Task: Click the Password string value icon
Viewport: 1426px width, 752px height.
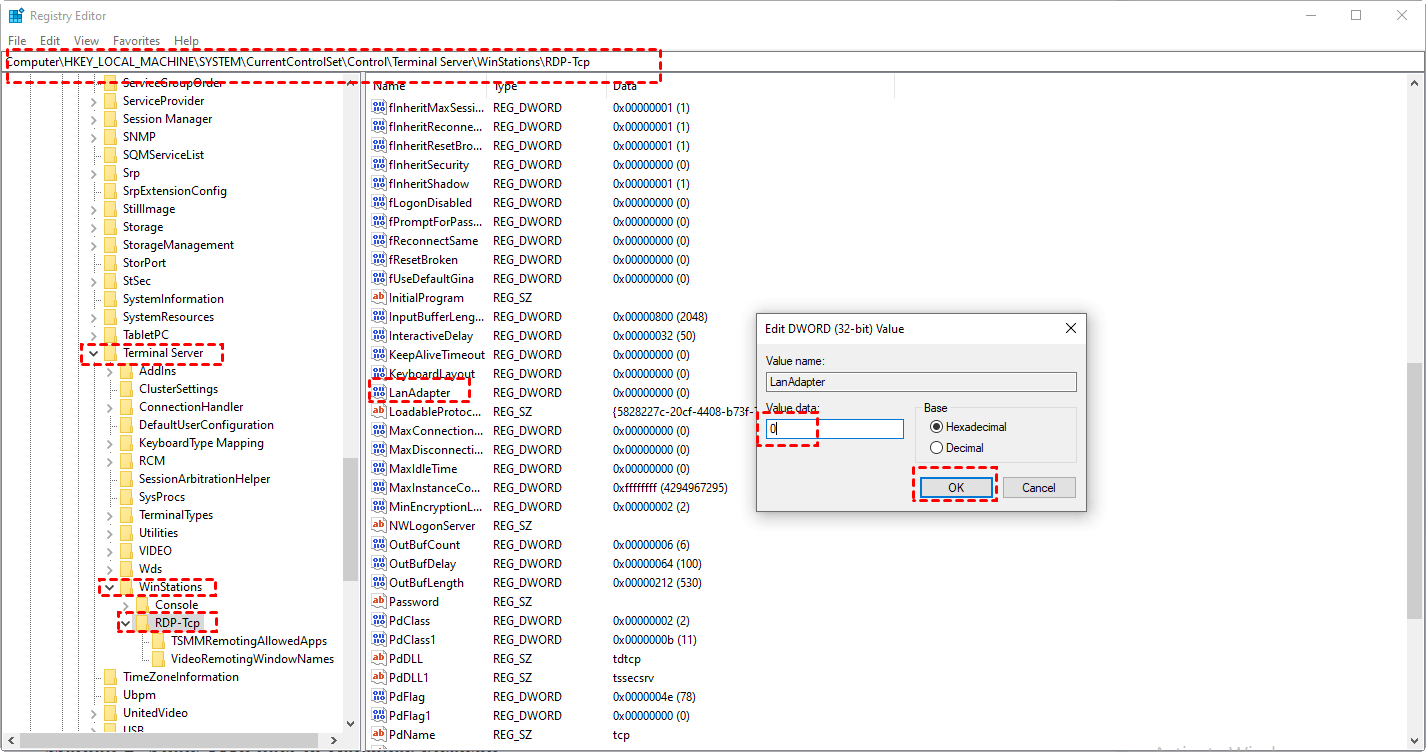Action: pyautogui.click(x=379, y=602)
